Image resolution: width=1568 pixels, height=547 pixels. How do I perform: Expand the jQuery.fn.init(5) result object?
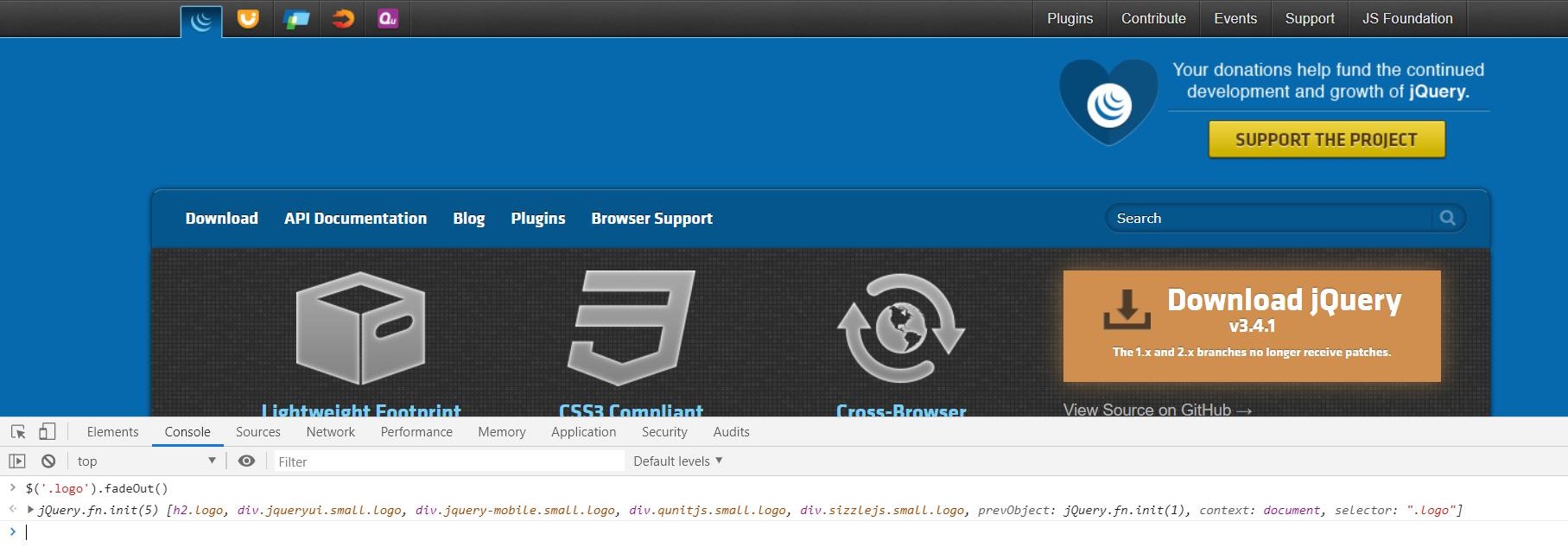pos(30,510)
